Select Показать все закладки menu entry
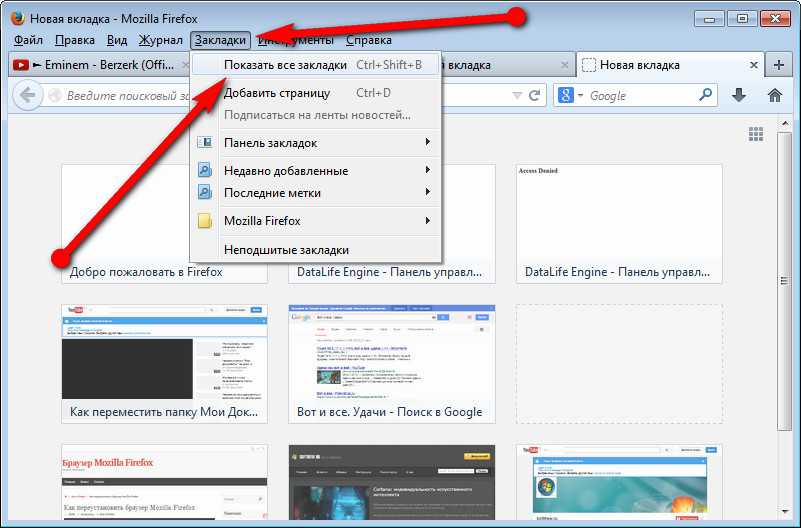Screen dimensions: 801x528 coord(316,65)
